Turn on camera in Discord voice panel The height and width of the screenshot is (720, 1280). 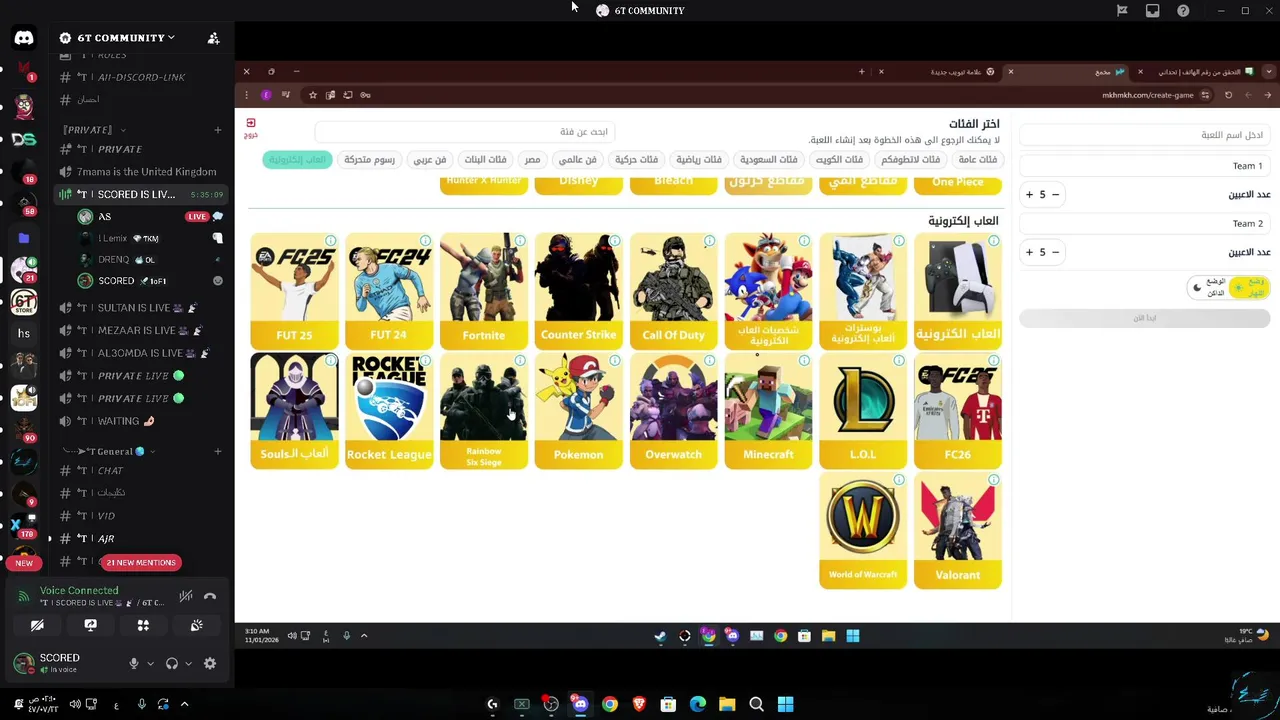click(37, 625)
